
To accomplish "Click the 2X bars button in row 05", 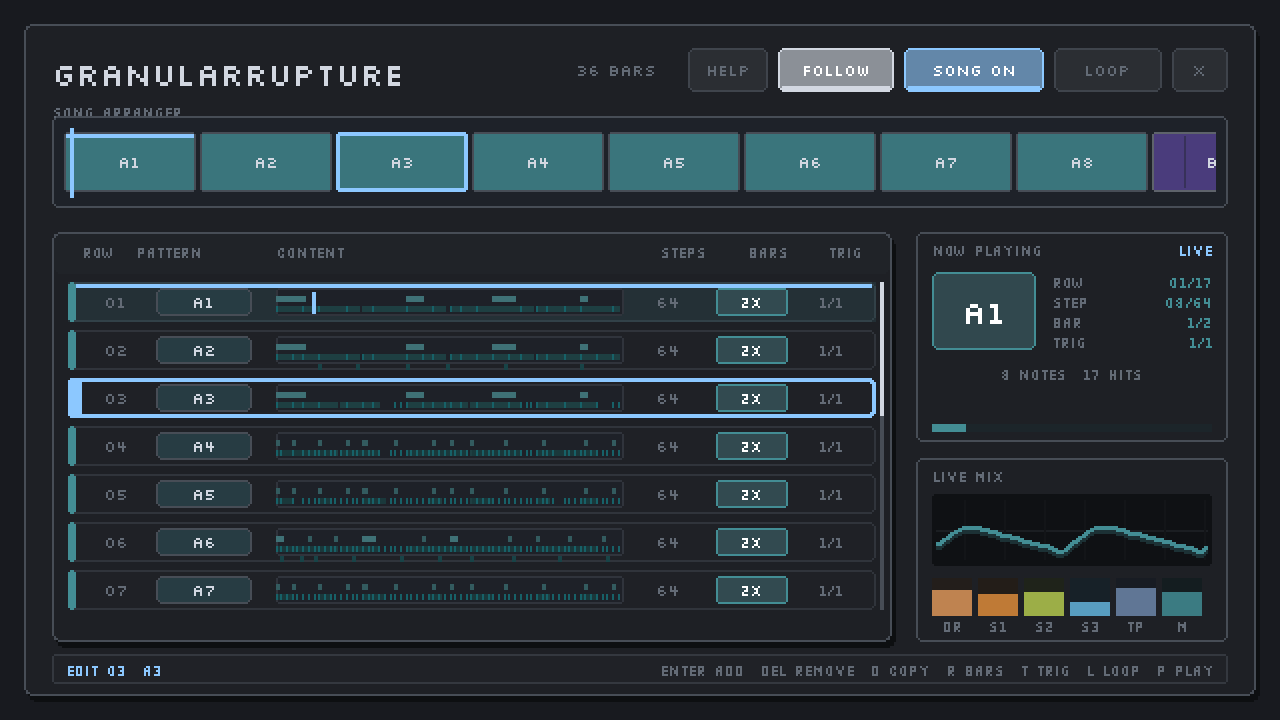I will (x=752, y=495).
